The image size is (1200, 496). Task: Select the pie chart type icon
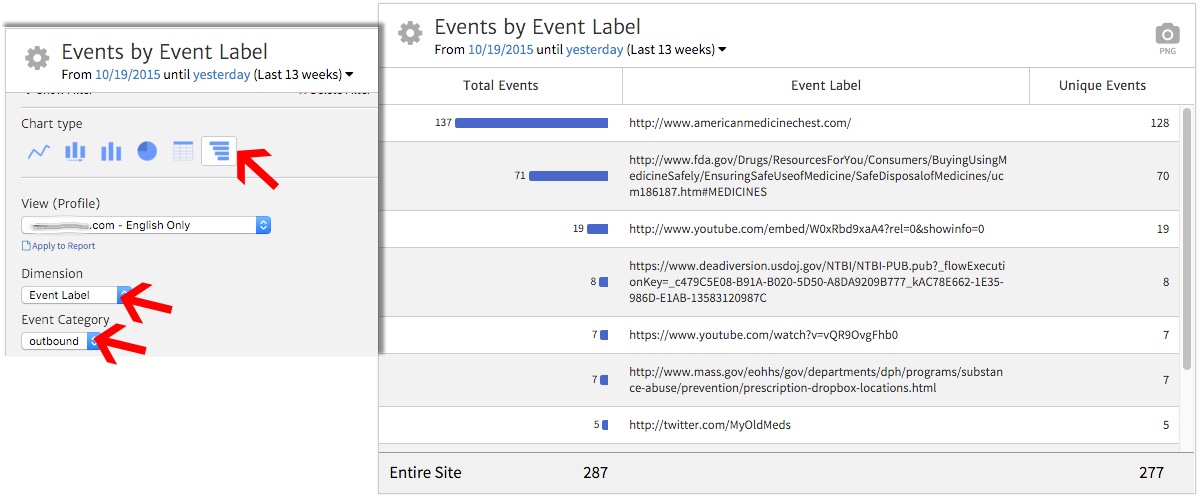(x=147, y=152)
